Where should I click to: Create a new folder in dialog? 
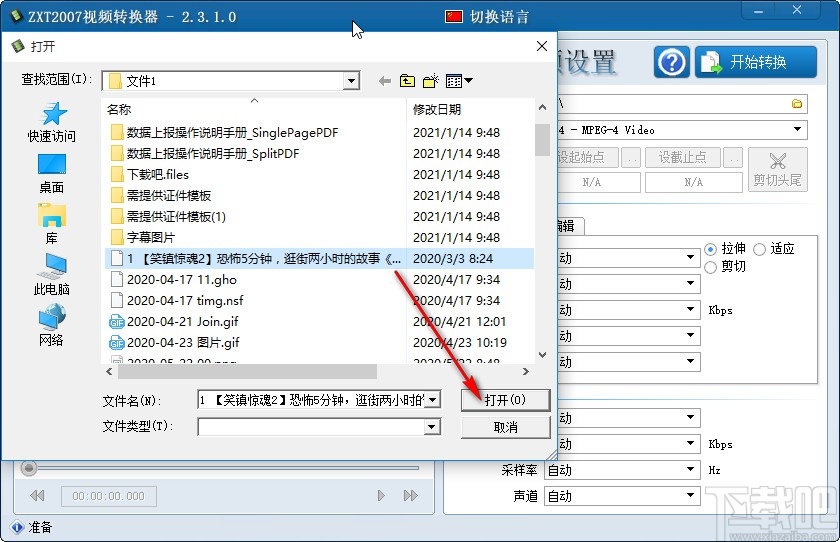coord(431,81)
